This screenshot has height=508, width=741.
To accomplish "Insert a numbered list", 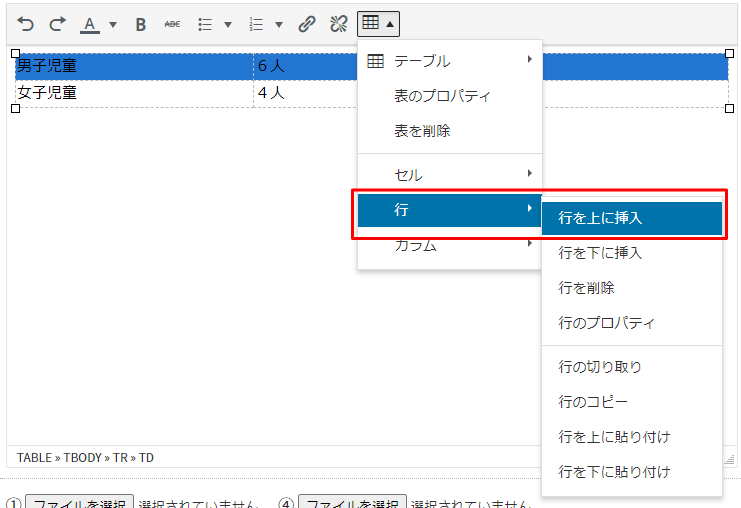I will [256, 24].
